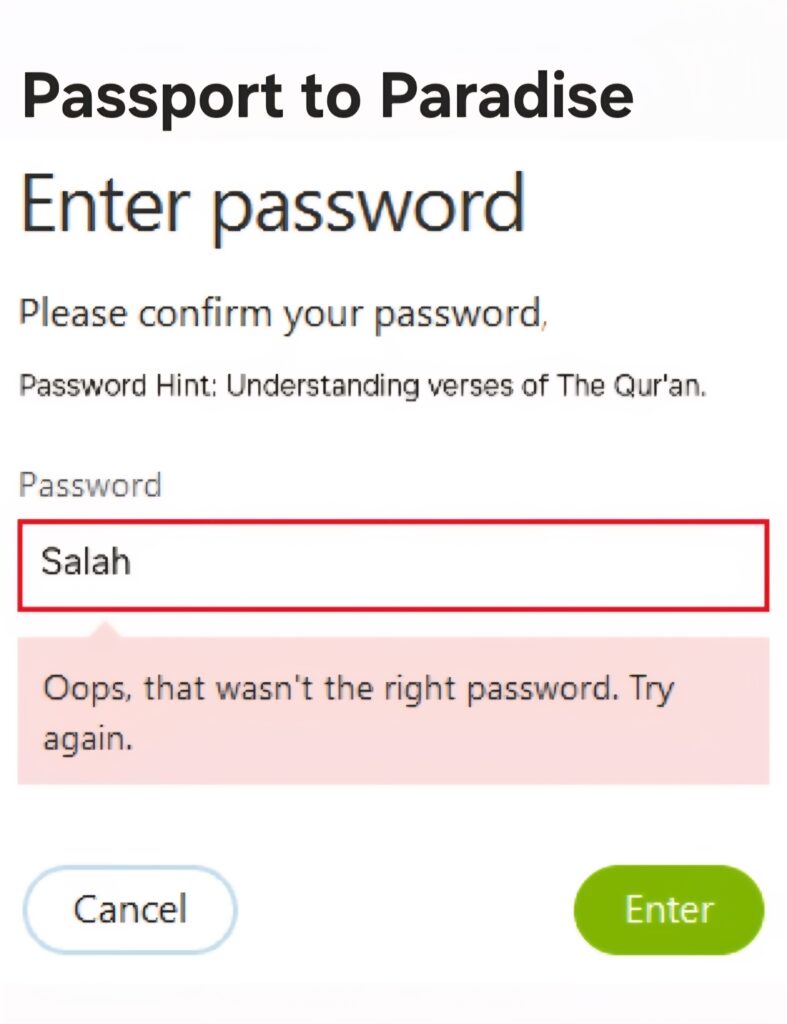Click the error callout pointer arrow
This screenshot has height=1024, width=787.
click(105, 629)
